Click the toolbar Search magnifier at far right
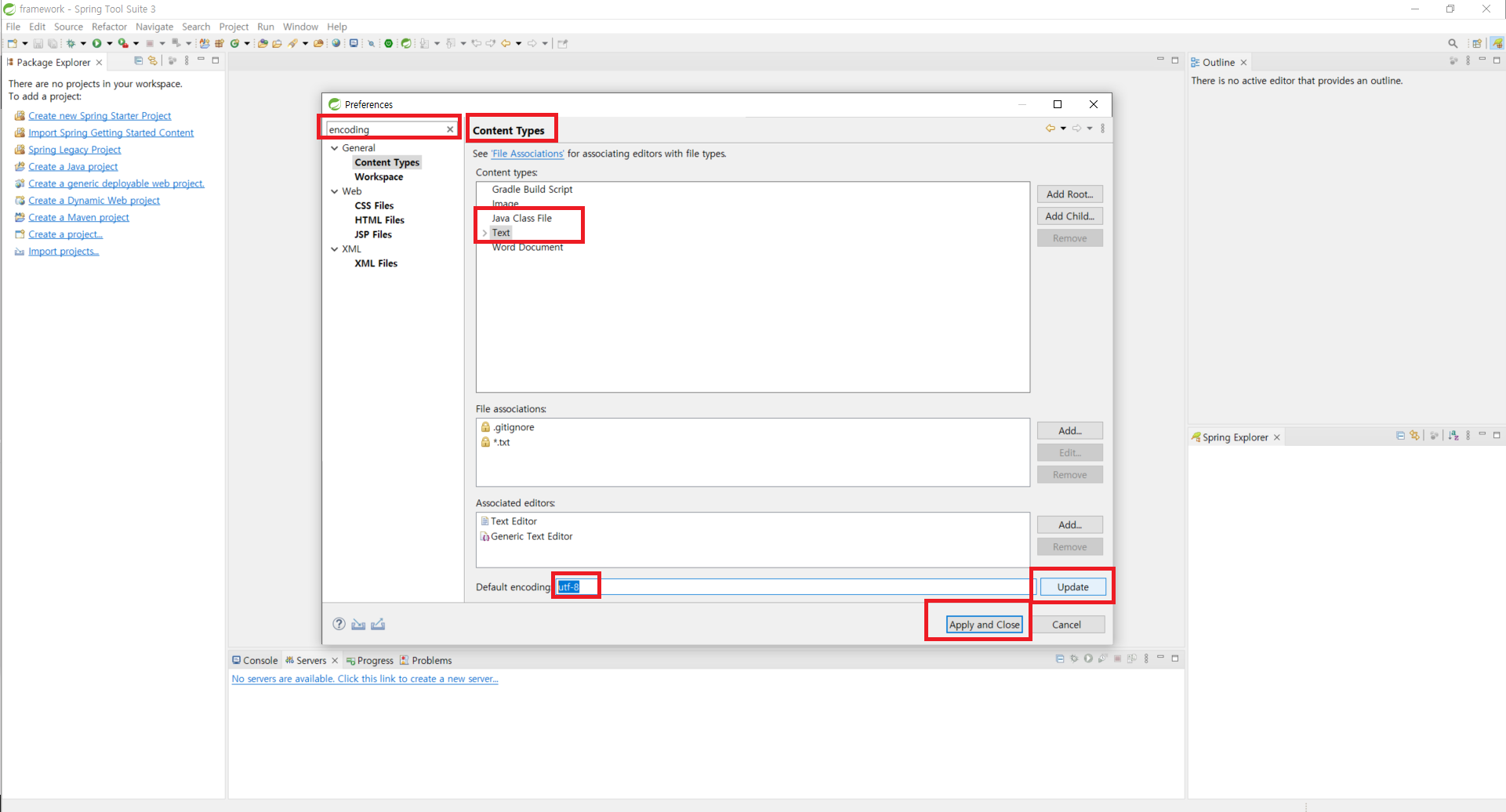 tap(1453, 44)
